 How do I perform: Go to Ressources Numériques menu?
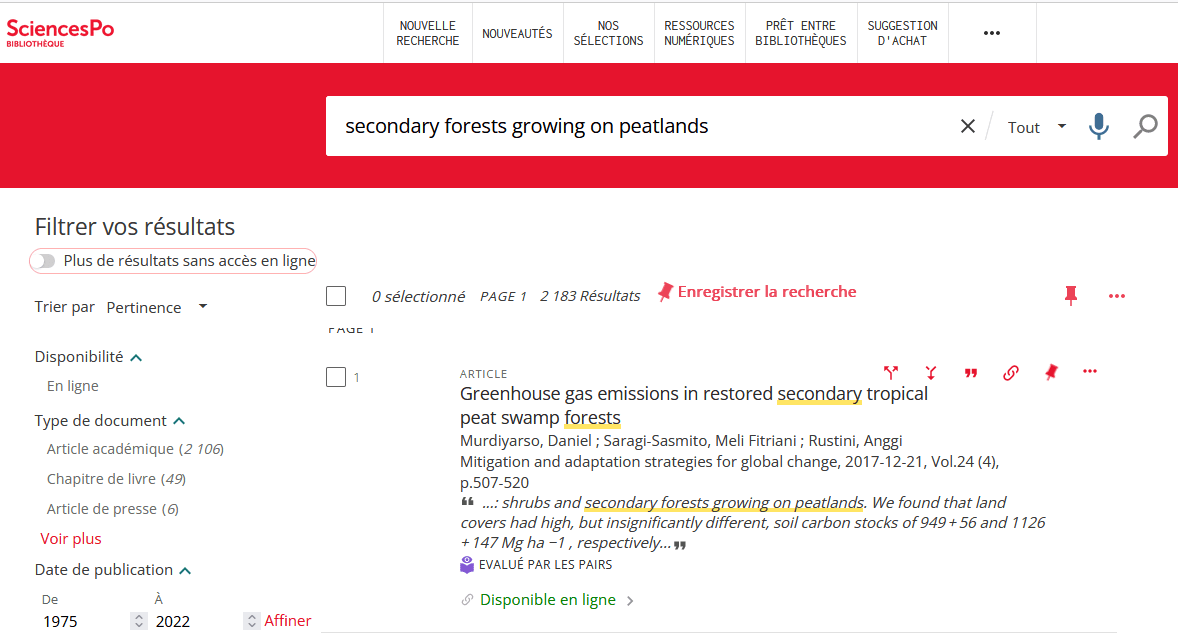699,33
